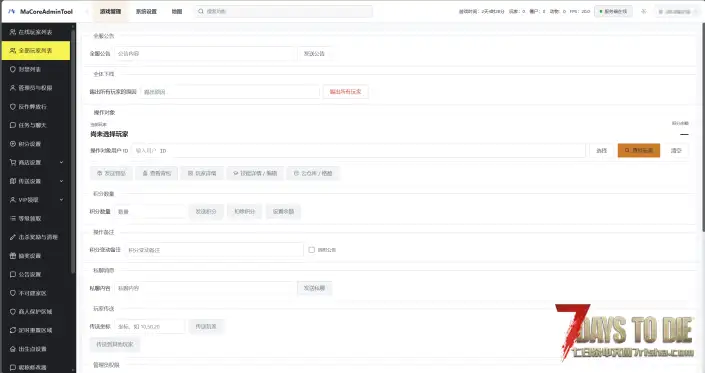This screenshot has height=373, width=705.
Task: Open 公告设置 in the sidebar
Action: (x=36, y=274)
